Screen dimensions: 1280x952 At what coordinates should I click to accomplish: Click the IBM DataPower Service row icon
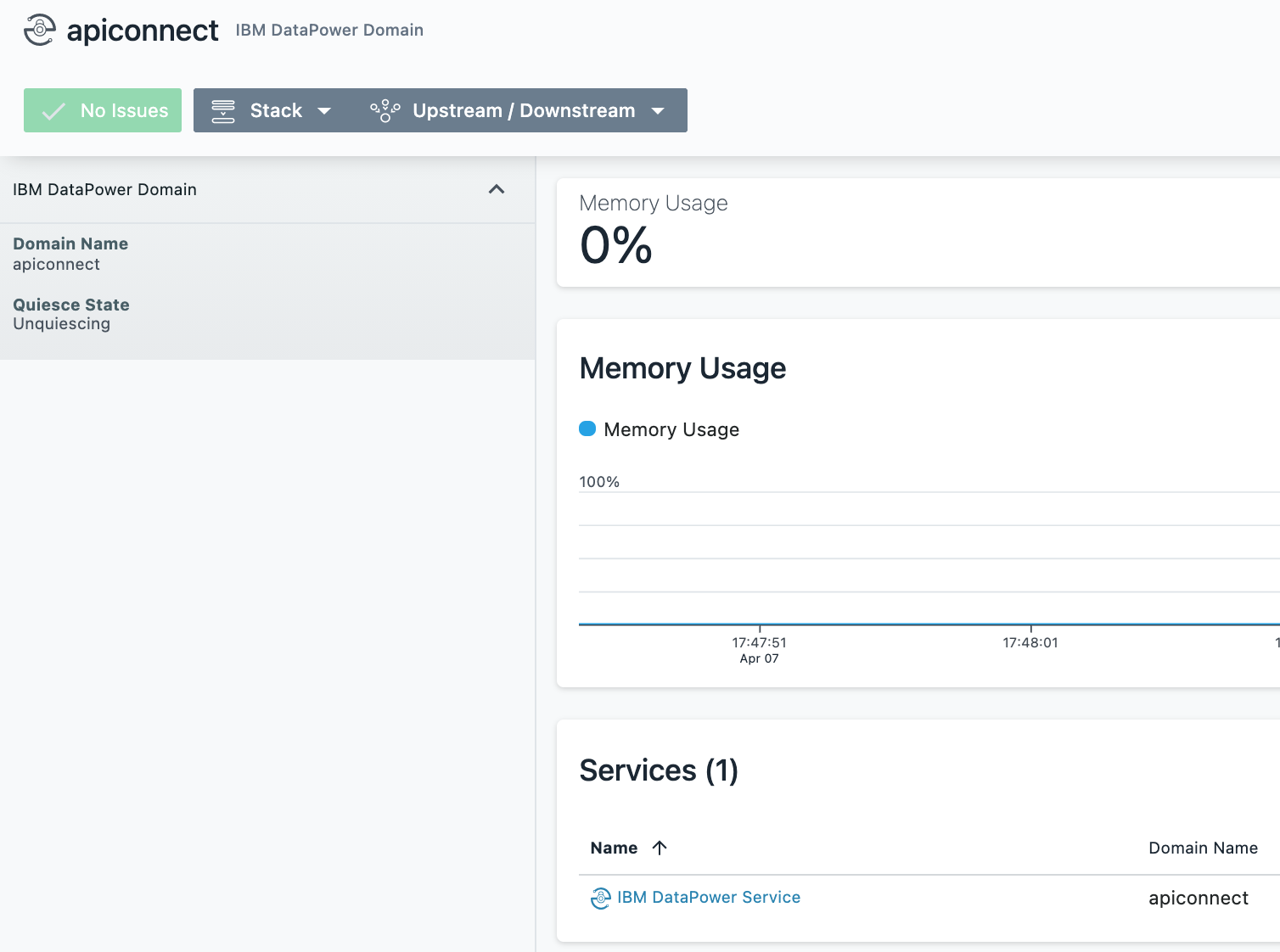click(601, 898)
